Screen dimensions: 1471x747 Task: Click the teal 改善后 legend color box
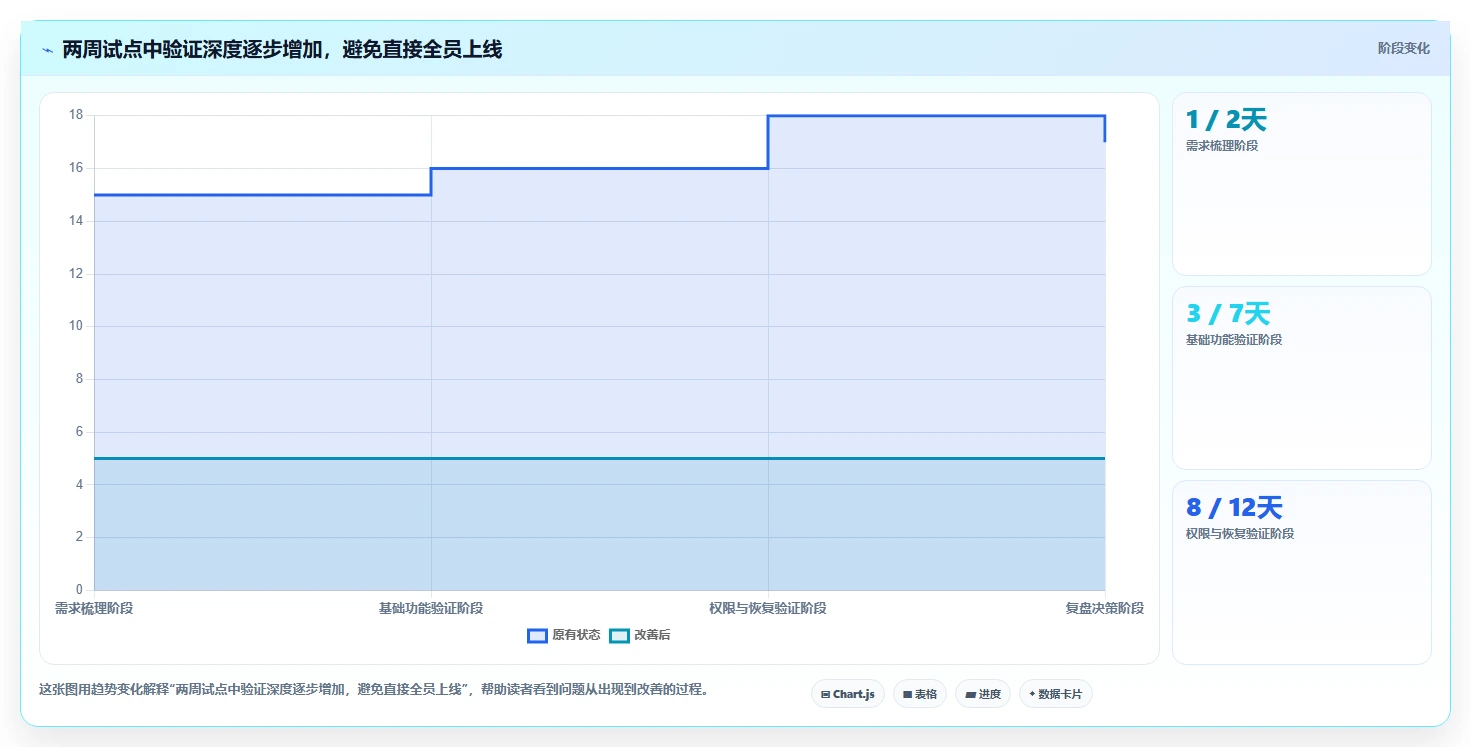tap(619, 635)
